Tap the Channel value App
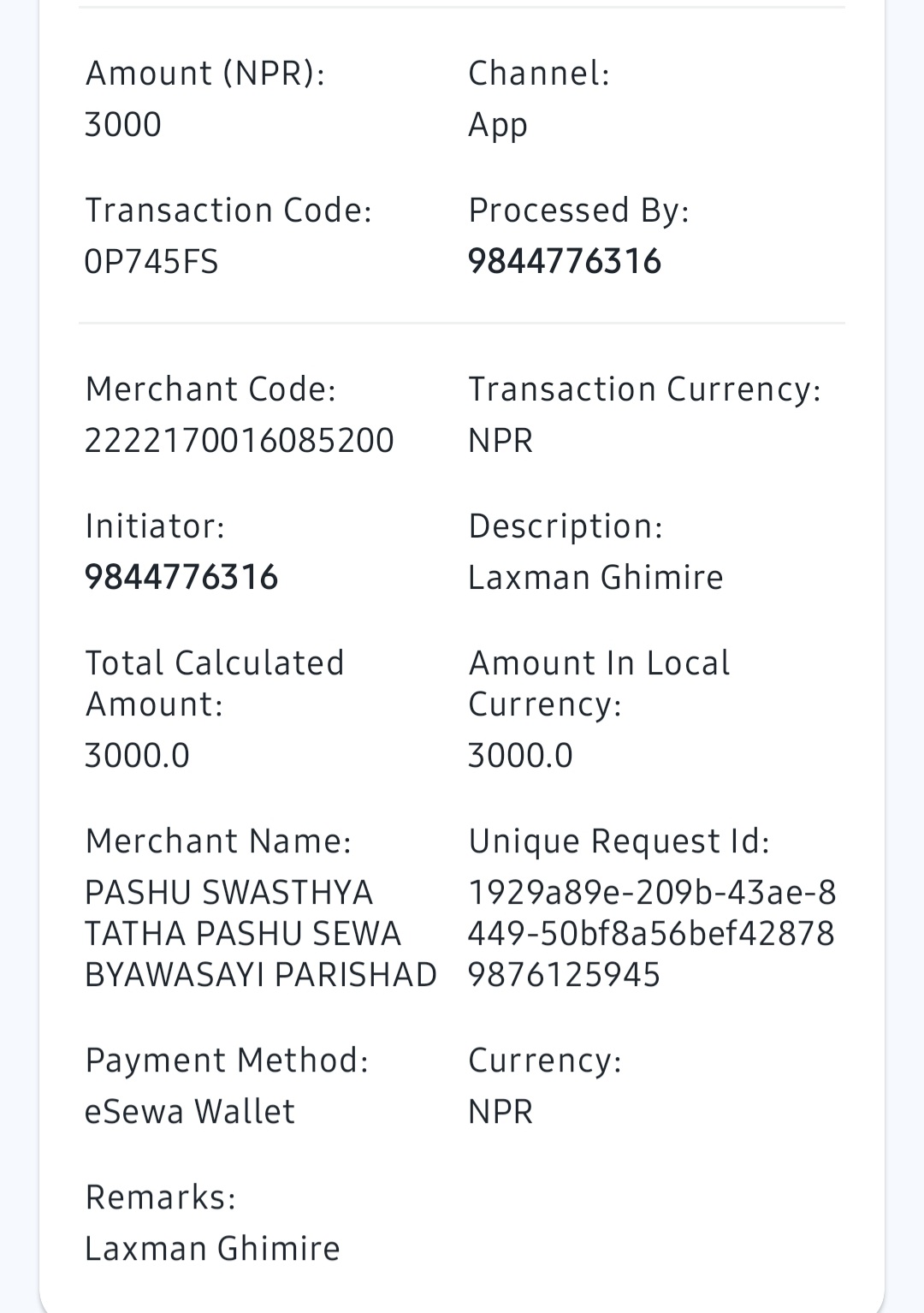This screenshot has width=924, height=1313. click(498, 126)
